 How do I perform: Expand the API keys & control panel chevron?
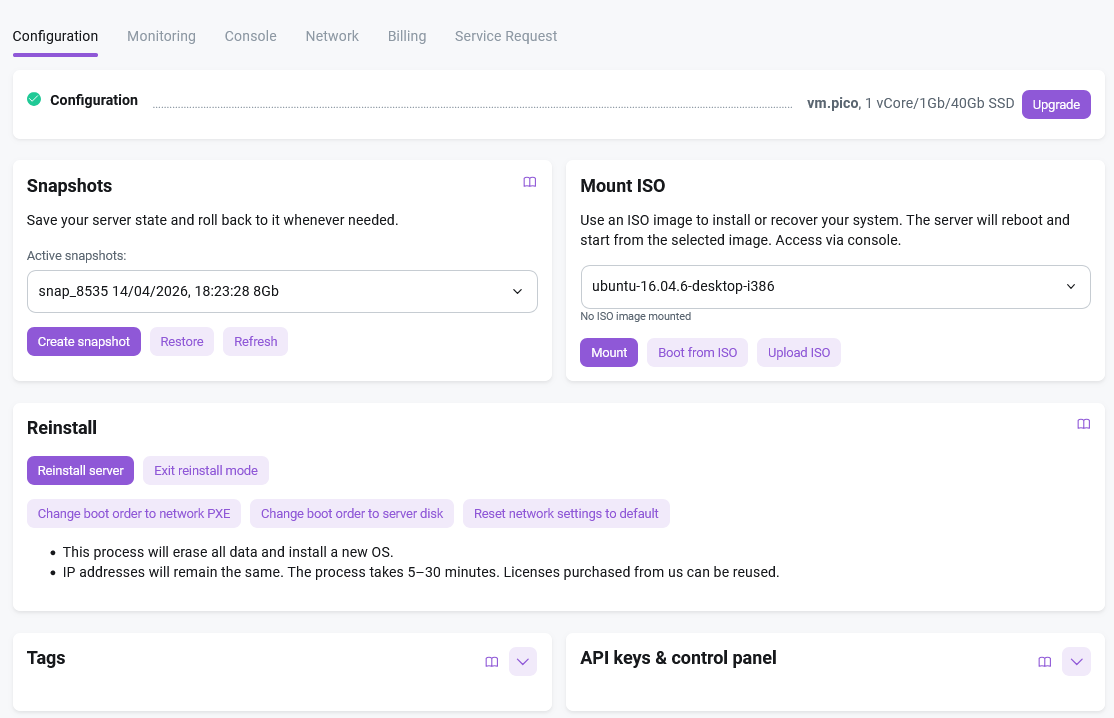[1076, 662]
